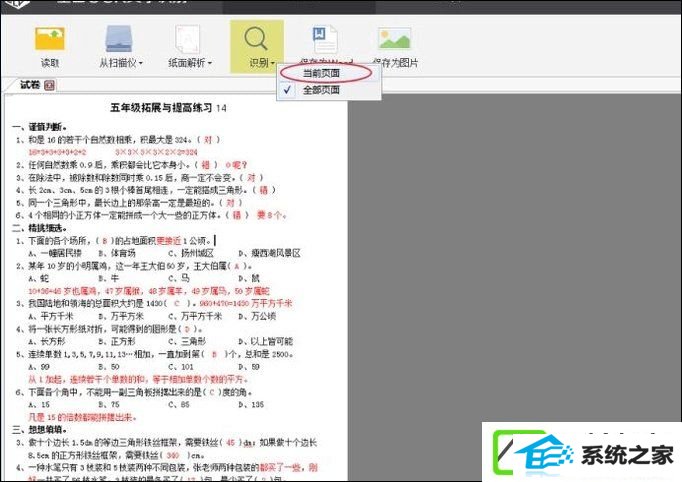This screenshot has height=482, width=682.
Task: Click option text 以上皆可能
Action: pyautogui.click(x=272, y=341)
